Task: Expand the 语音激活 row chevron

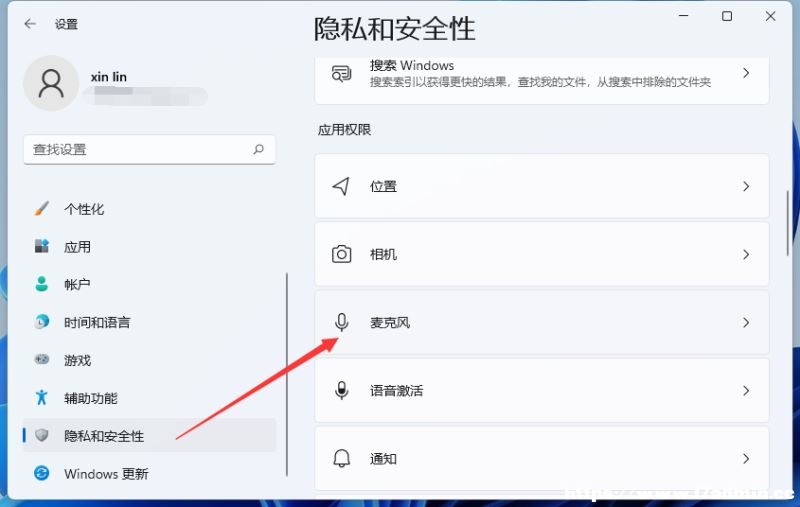Action: point(746,391)
